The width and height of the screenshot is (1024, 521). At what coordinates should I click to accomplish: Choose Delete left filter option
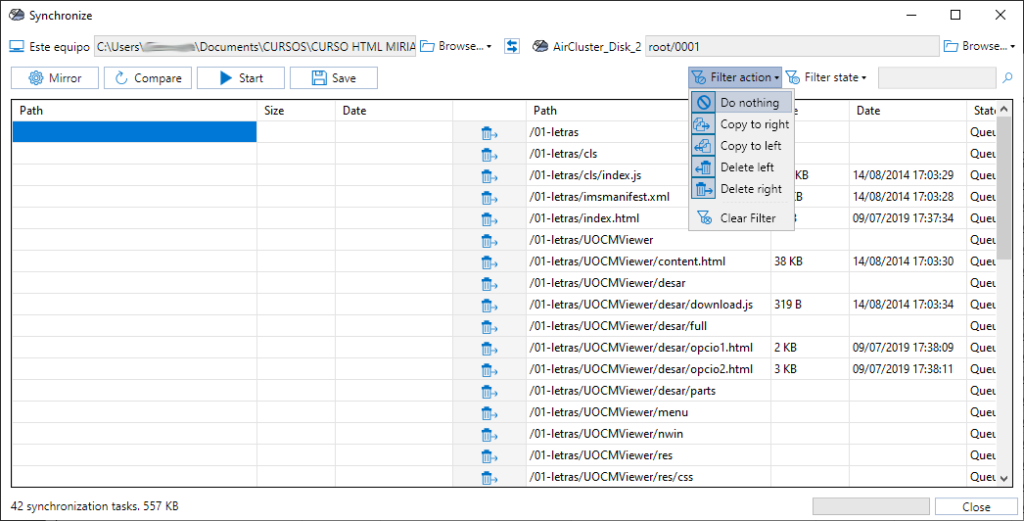(x=741, y=167)
